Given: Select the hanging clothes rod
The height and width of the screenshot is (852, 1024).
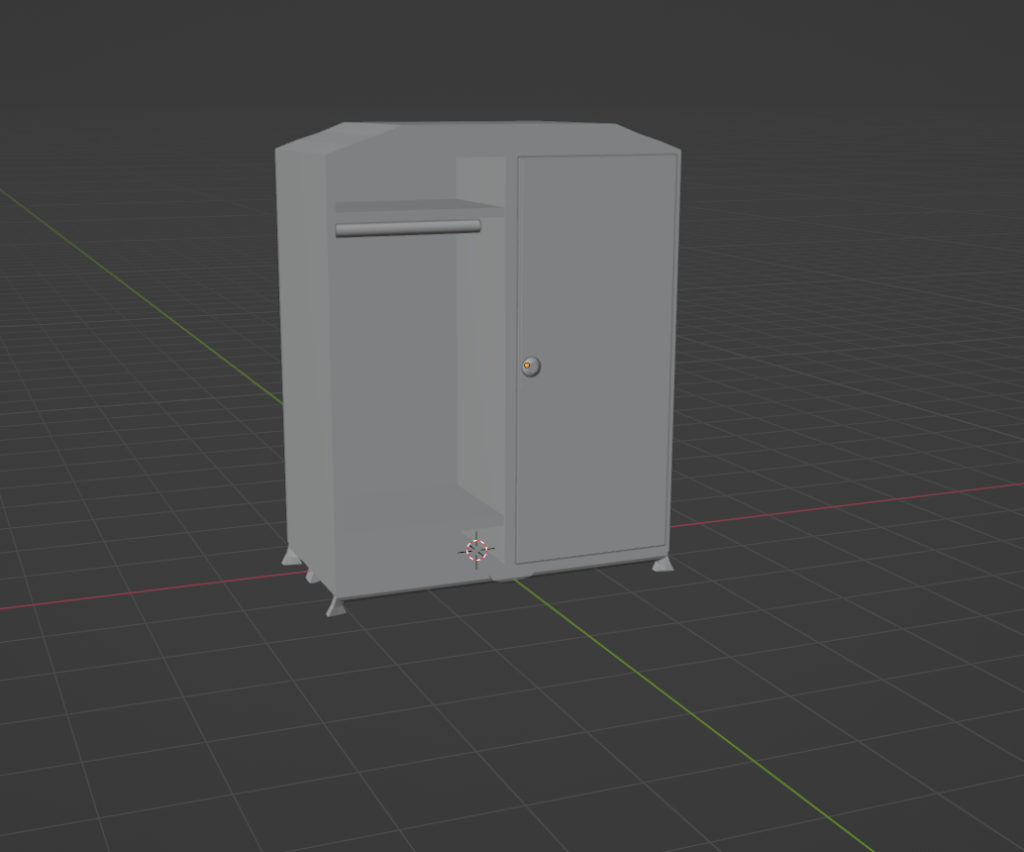Looking at the screenshot, I should click(x=407, y=228).
